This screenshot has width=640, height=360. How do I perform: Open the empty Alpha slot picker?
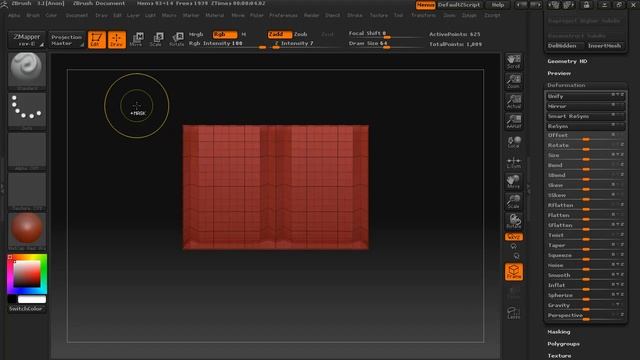[x=27, y=151]
